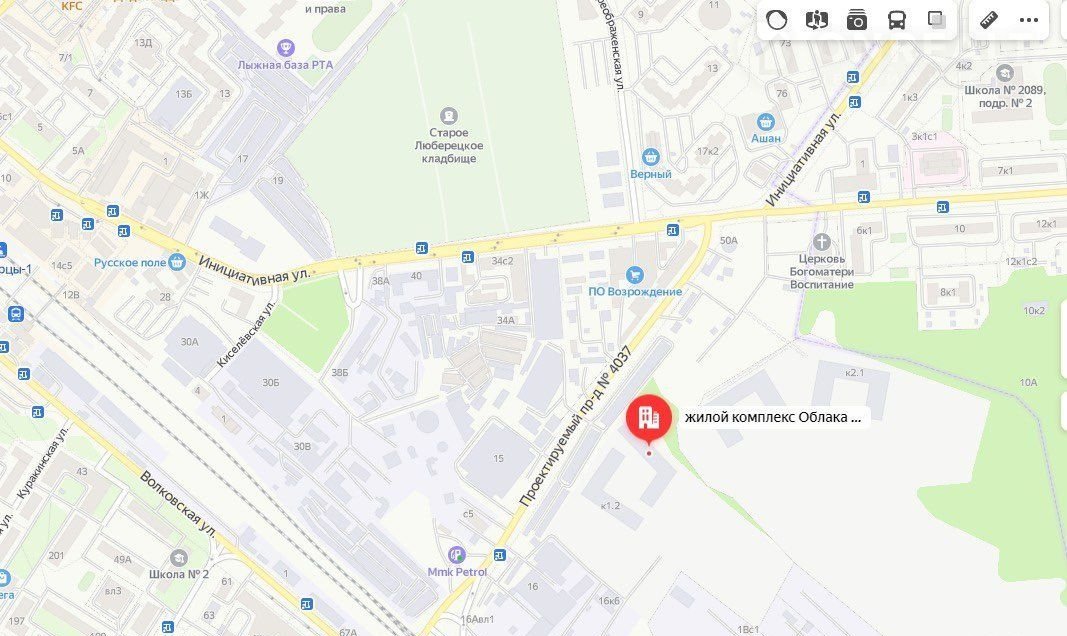Expand the three dots more menu
Screen dimensions: 1067x636
(1029, 20)
